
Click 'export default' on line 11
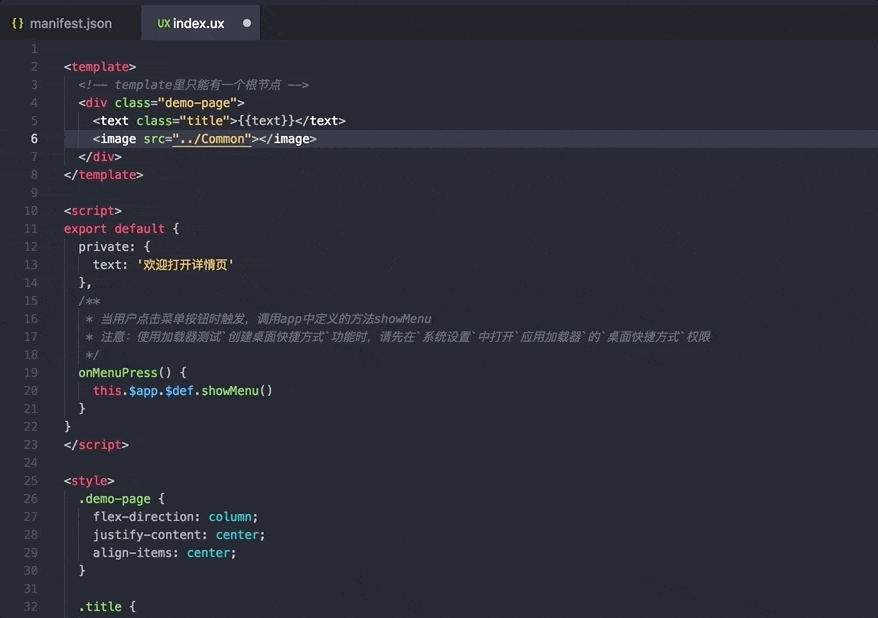pos(114,229)
